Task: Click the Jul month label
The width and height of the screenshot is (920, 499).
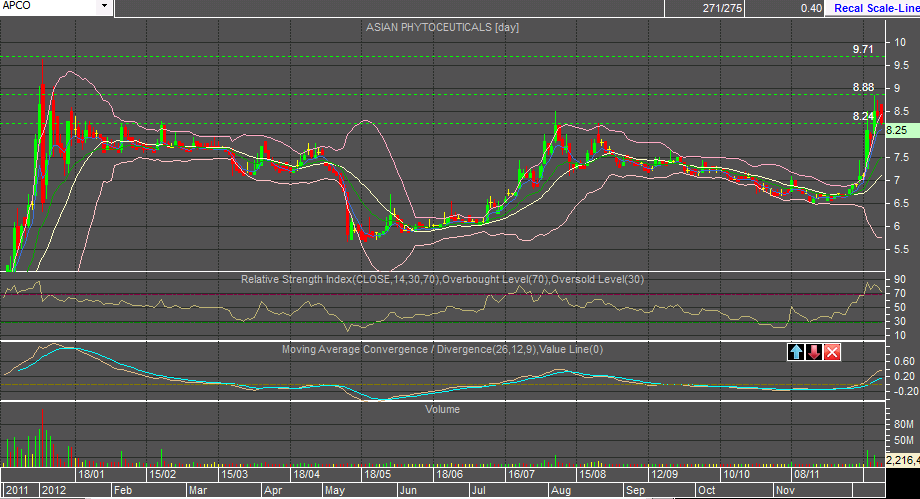Action: coord(479,490)
